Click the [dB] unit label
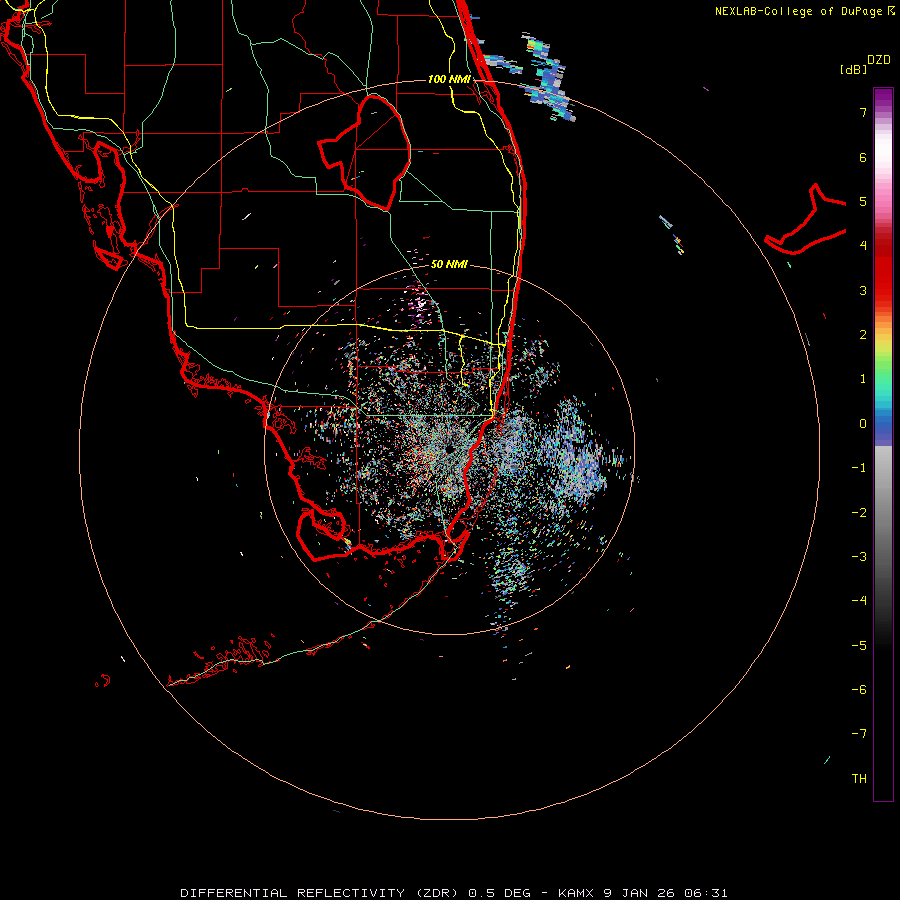 [853, 69]
